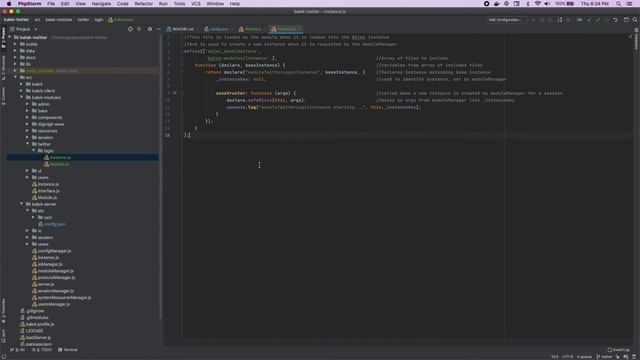Expand the admin folder
This screenshot has height=360, width=640.
pos(27,104)
